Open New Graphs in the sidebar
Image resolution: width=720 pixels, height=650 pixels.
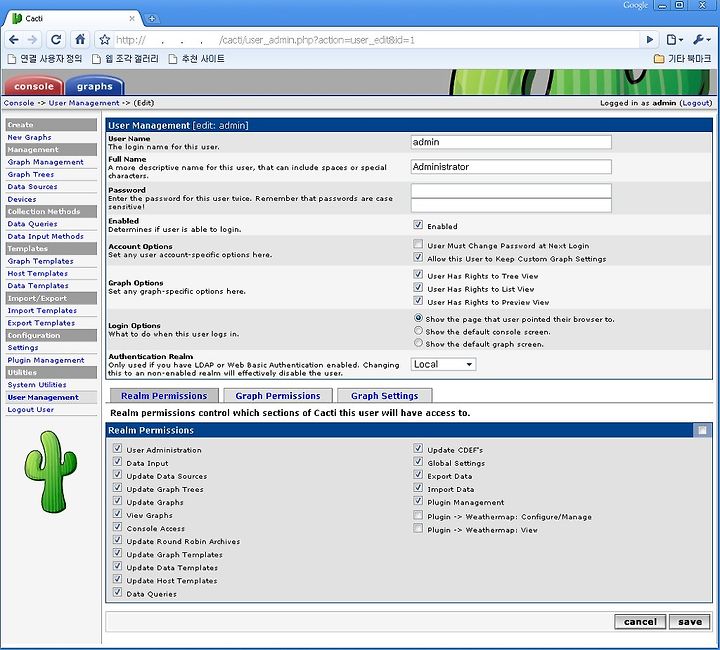(29, 137)
